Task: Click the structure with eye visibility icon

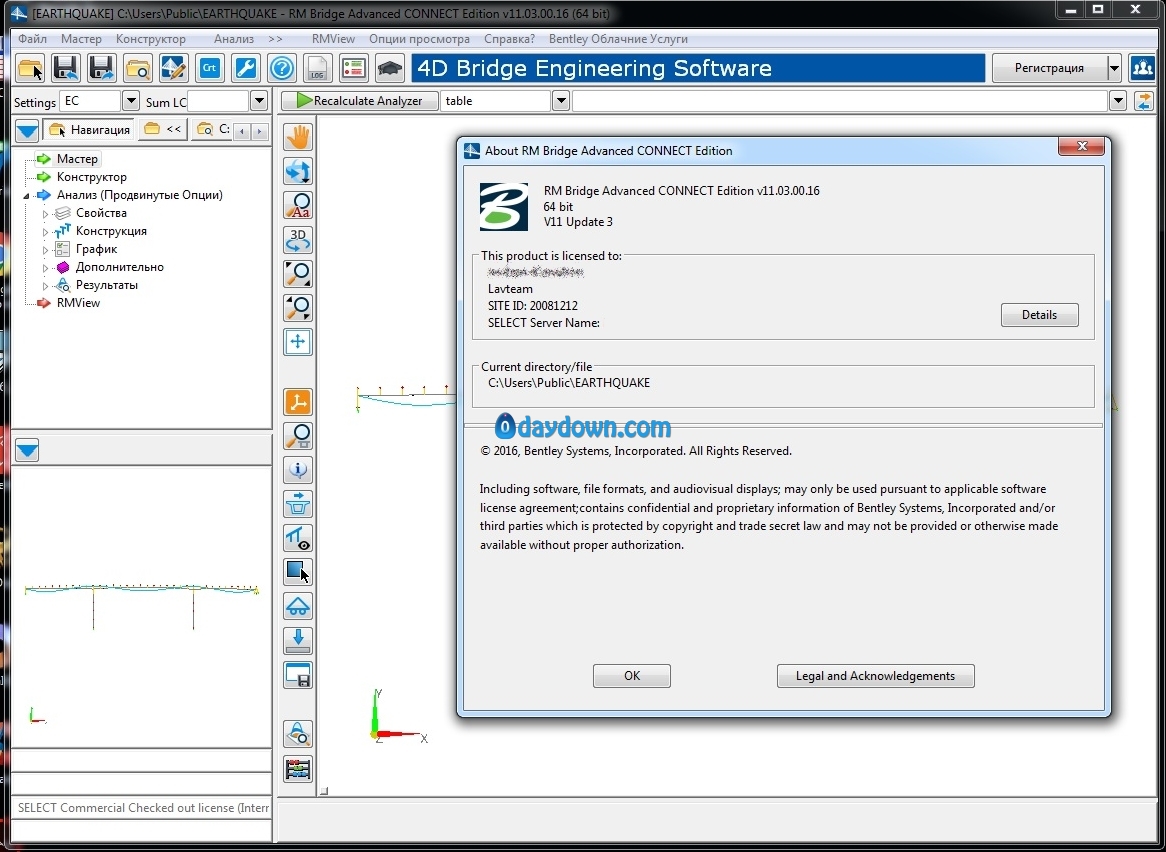Action: point(298,538)
